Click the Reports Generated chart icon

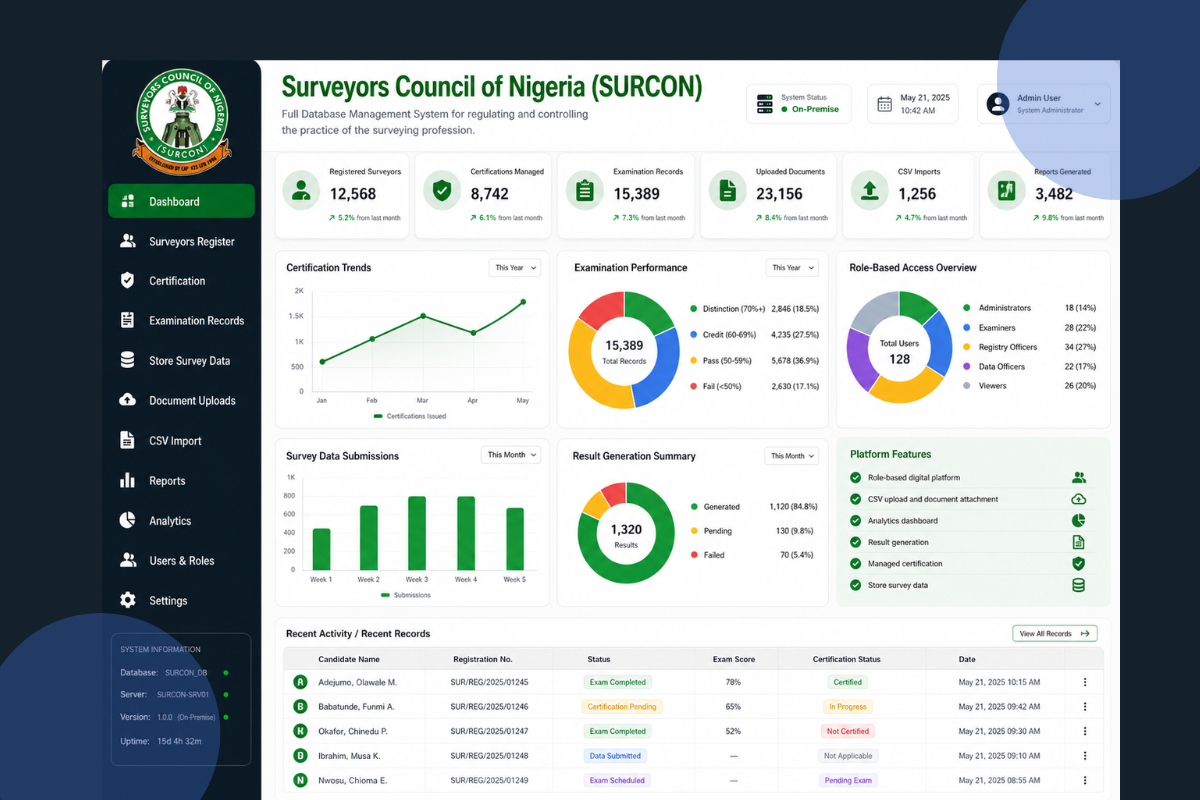(x=1006, y=190)
